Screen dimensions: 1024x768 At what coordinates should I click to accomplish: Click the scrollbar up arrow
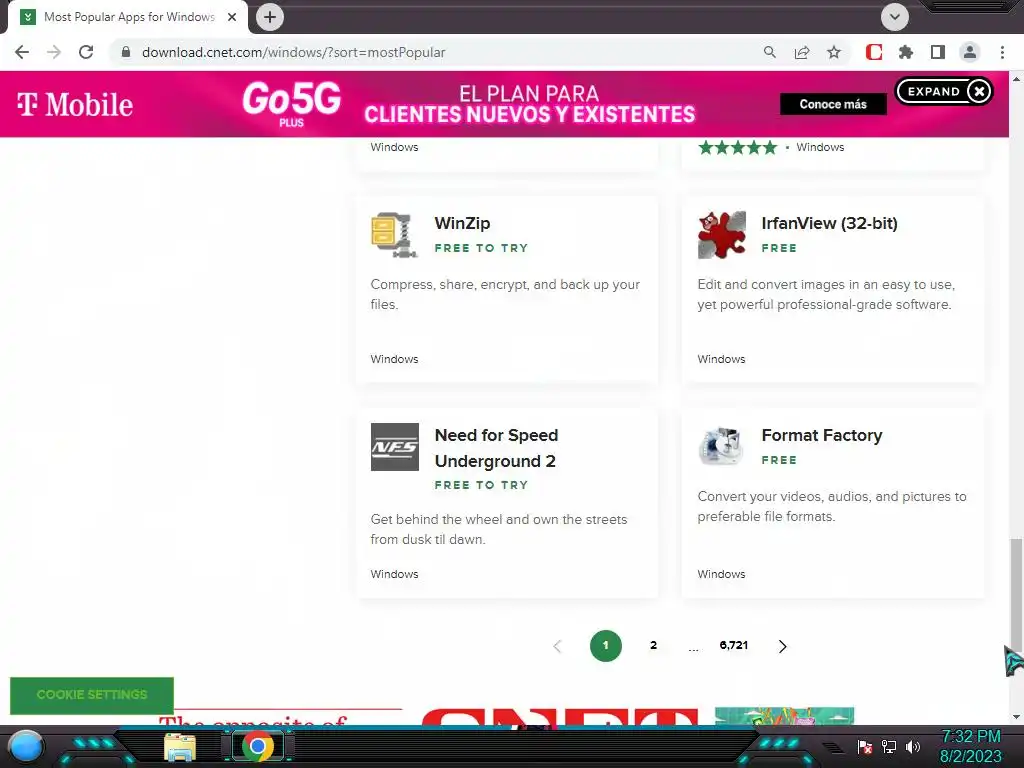(x=1016, y=78)
